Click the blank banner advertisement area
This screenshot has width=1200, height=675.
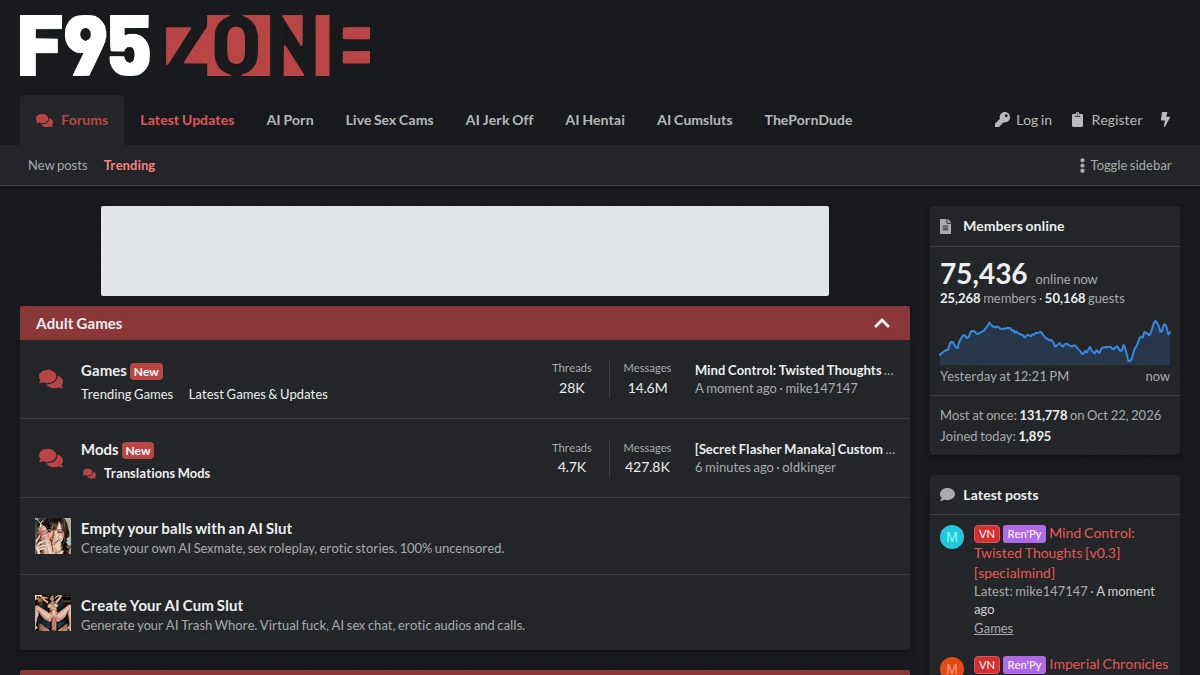[x=465, y=251]
